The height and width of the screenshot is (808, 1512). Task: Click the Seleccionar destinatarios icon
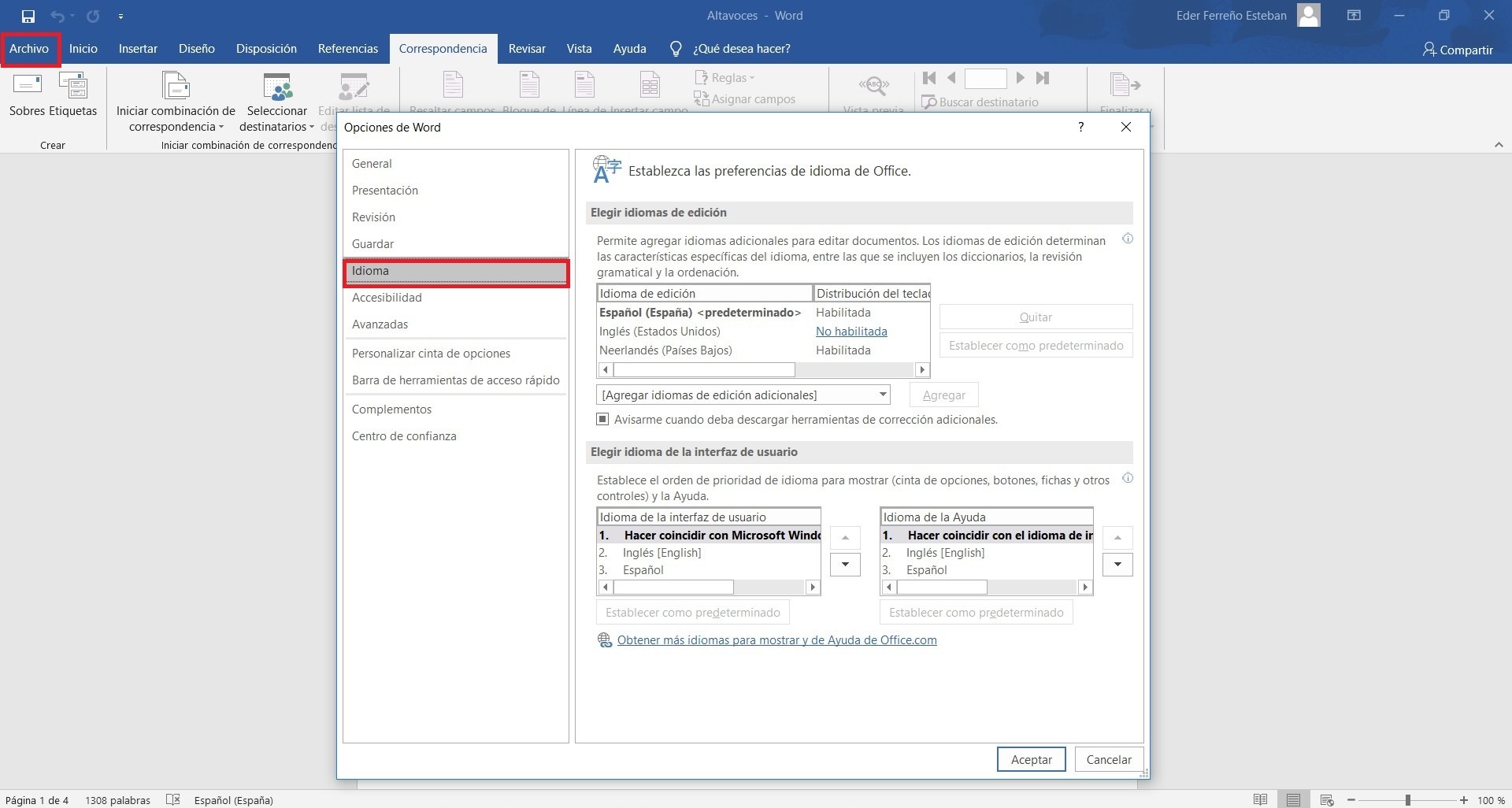coord(277,87)
